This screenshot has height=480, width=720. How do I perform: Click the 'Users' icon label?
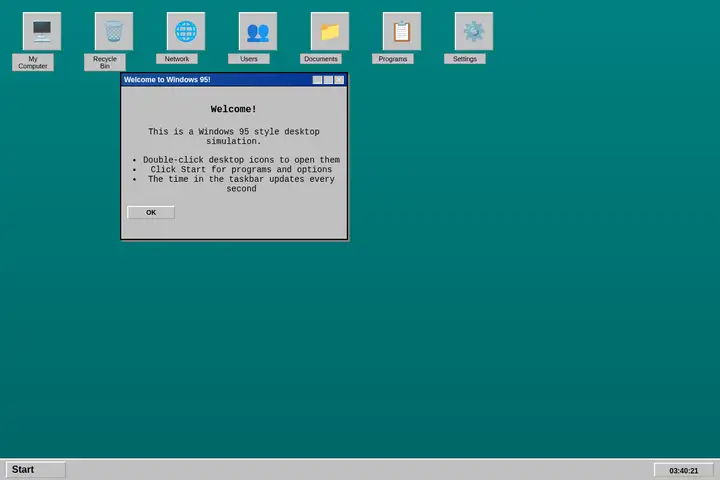coord(249,59)
